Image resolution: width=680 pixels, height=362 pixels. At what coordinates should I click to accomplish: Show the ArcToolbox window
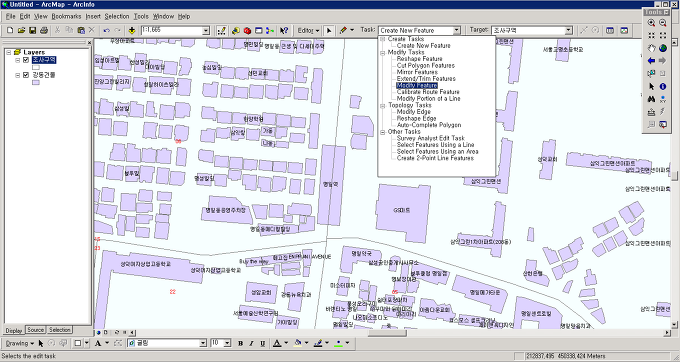247,30
